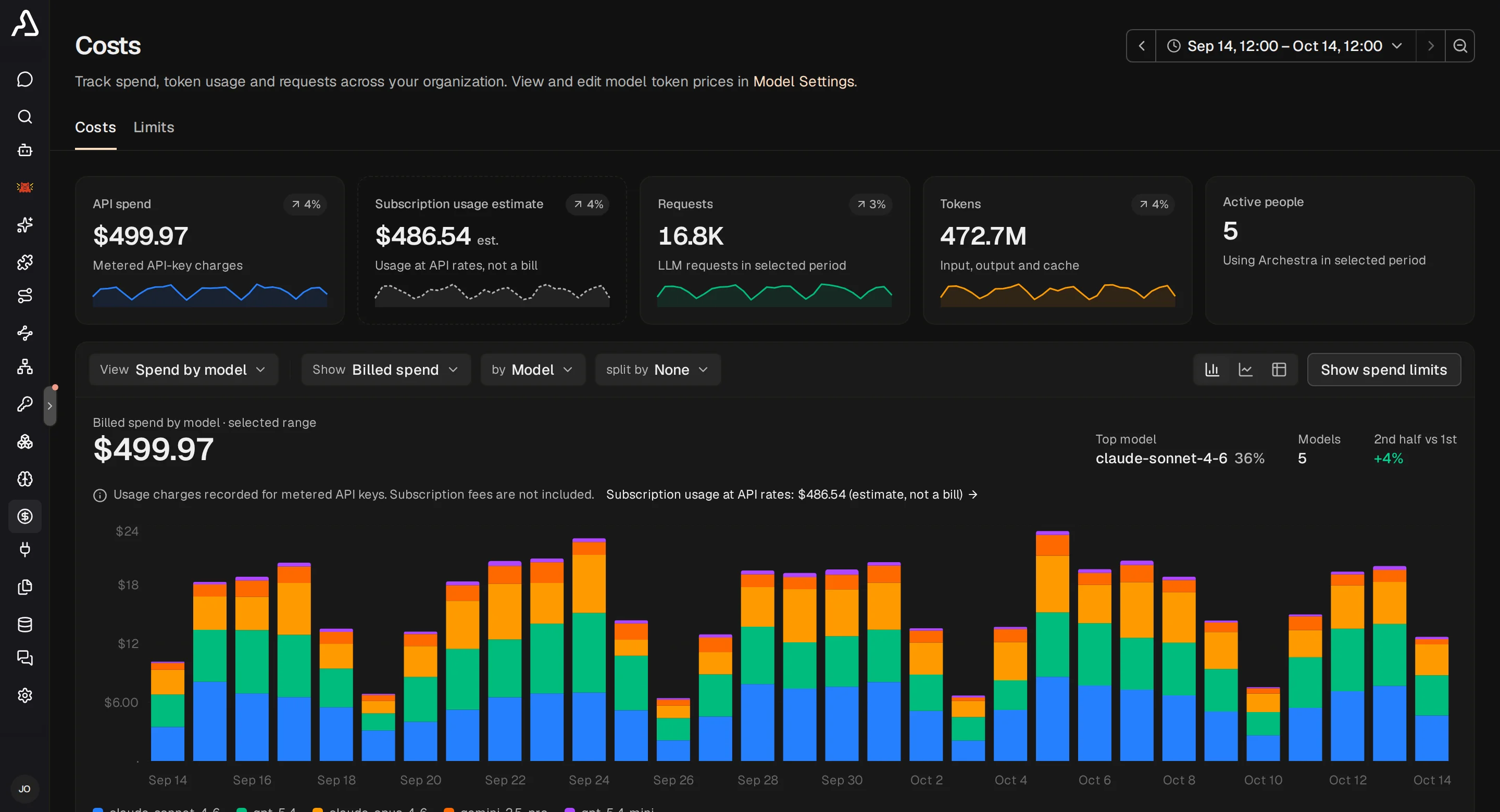Viewport: 1500px width, 812px height.
Task: Click the Show spend limits button
Action: pyautogui.click(x=1383, y=370)
